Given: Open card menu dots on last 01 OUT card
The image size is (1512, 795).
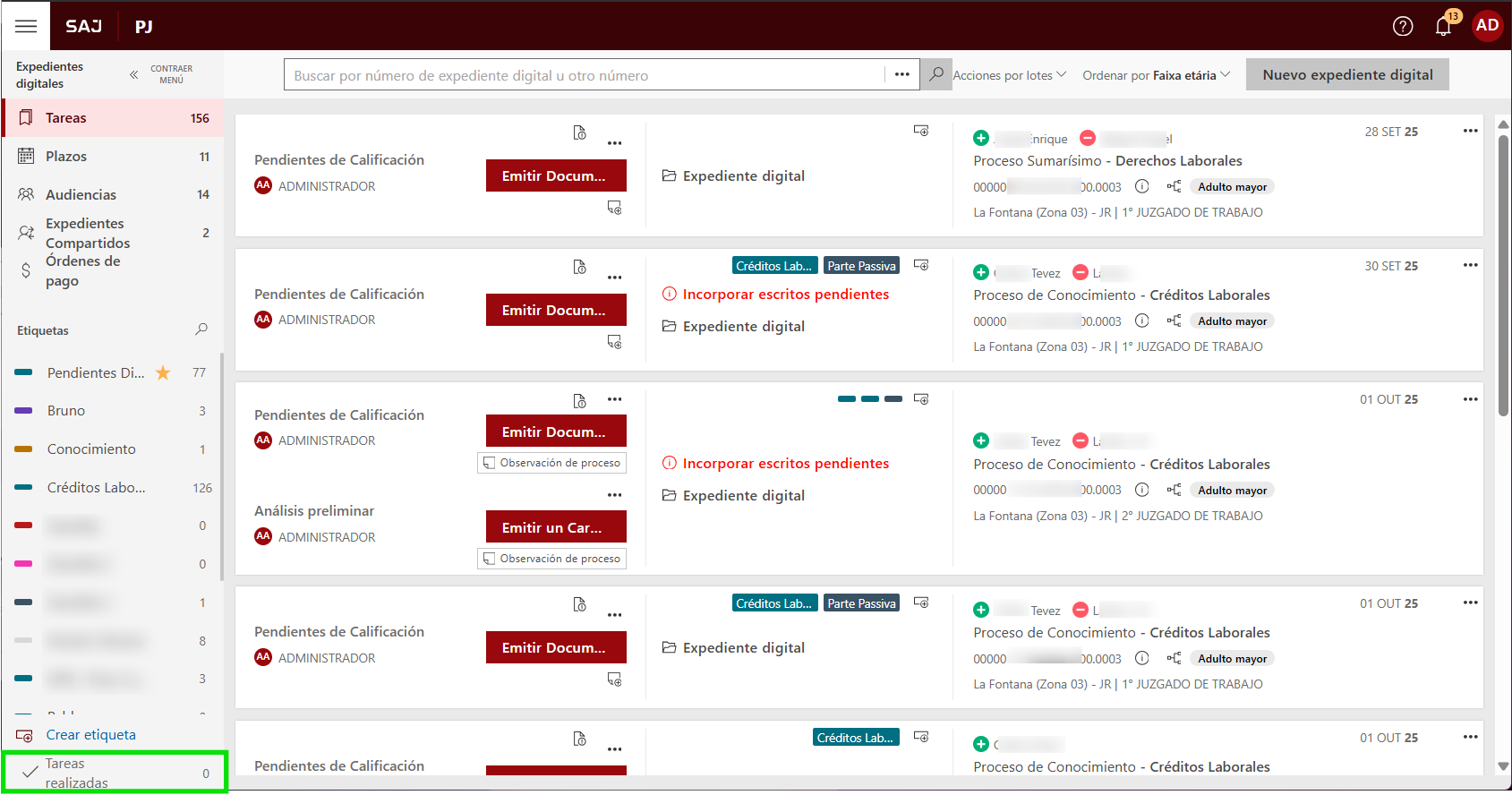Looking at the screenshot, I should (x=1470, y=737).
